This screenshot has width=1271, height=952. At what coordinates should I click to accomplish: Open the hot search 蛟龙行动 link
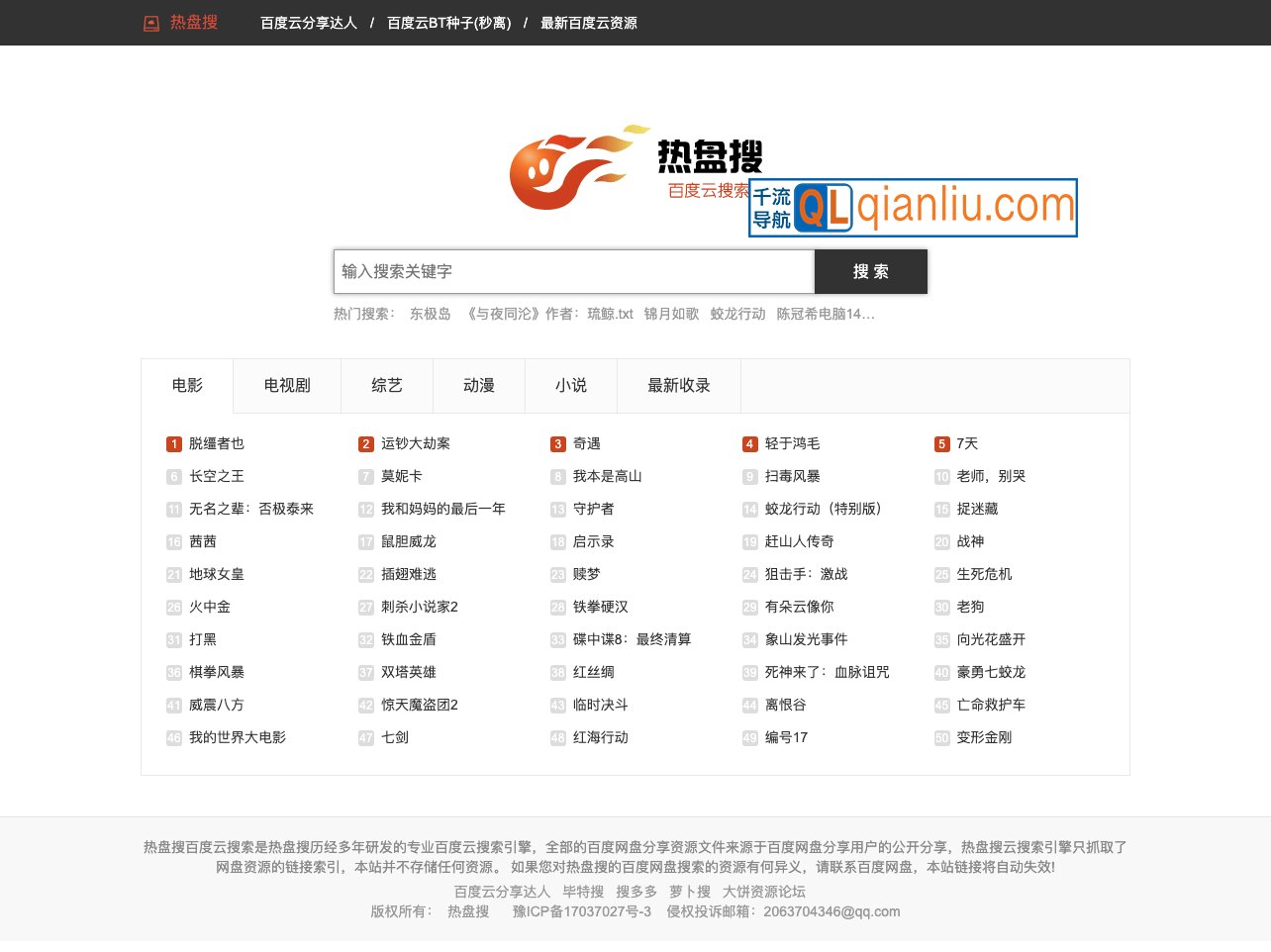(736, 314)
